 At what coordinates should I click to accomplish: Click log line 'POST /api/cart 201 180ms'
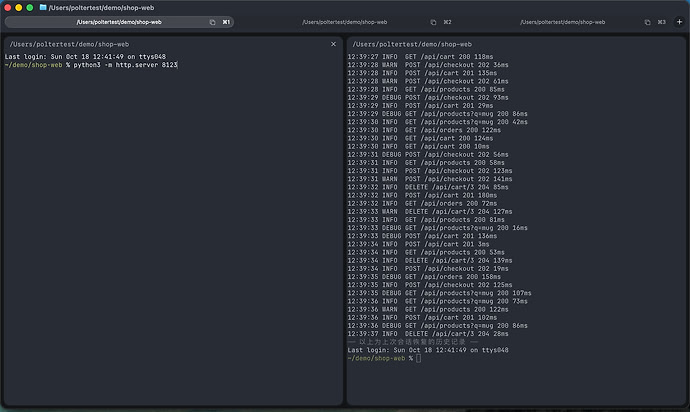click(x=422, y=195)
